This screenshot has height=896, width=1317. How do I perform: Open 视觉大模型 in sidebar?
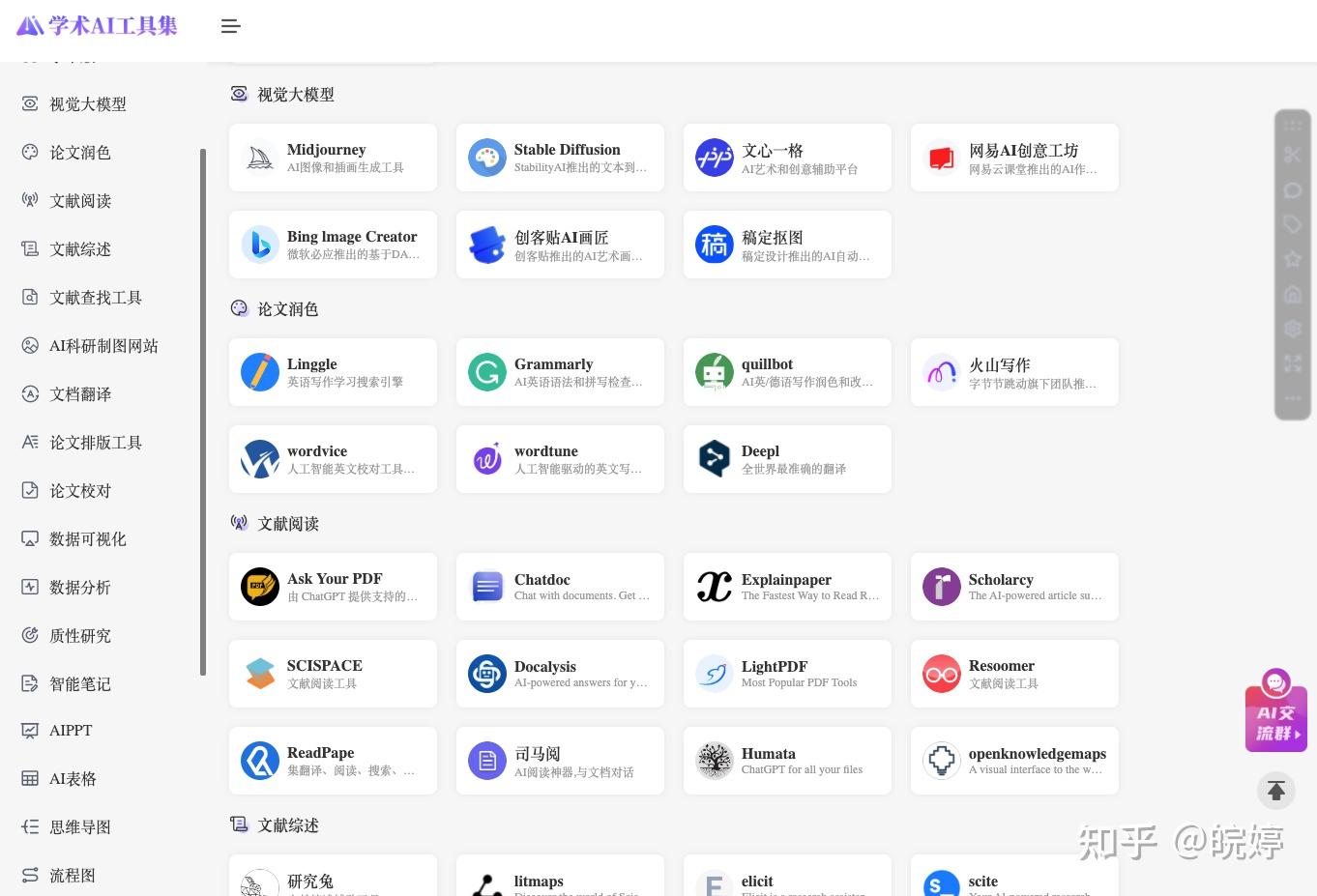[x=87, y=103]
